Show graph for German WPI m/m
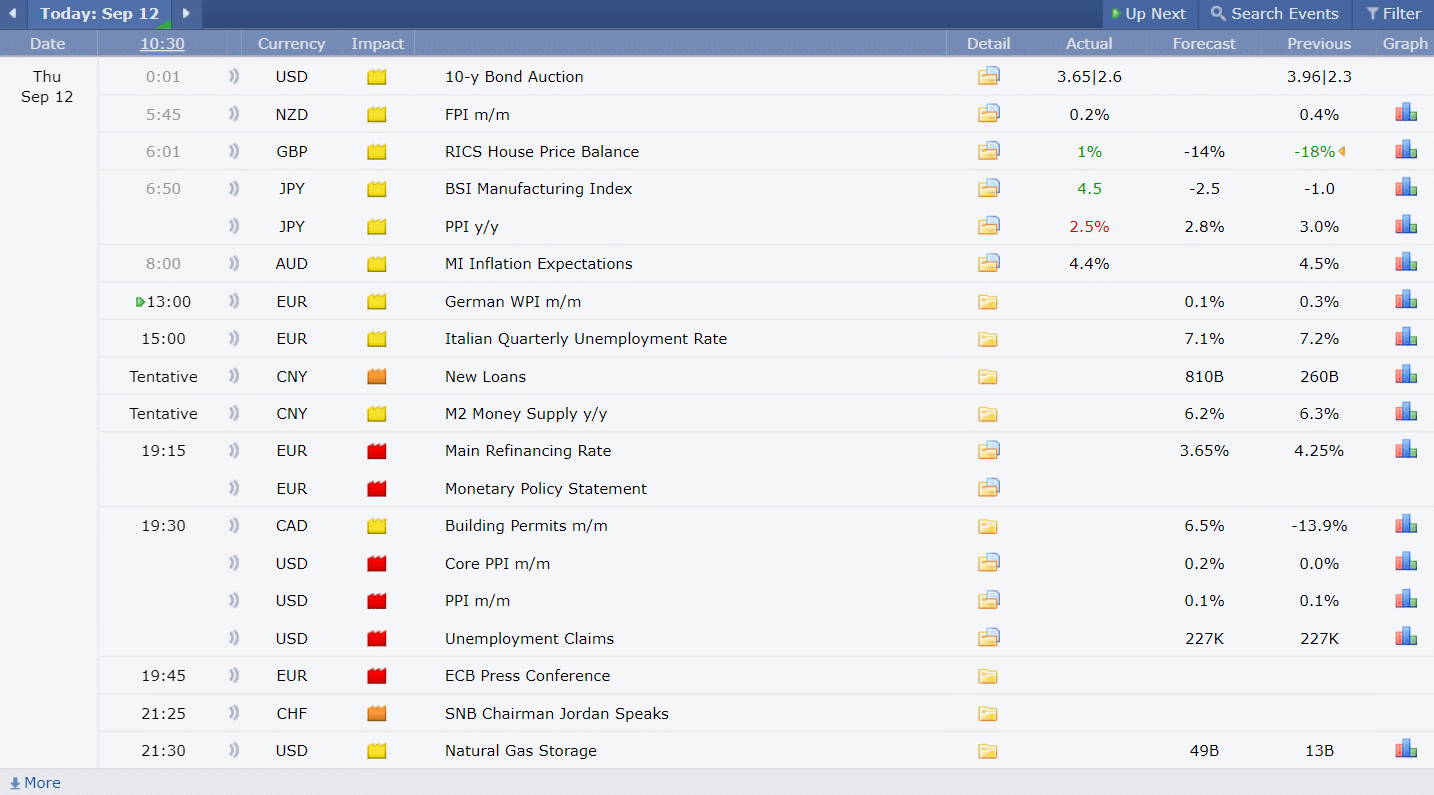The width and height of the screenshot is (1434, 795). tap(1406, 300)
